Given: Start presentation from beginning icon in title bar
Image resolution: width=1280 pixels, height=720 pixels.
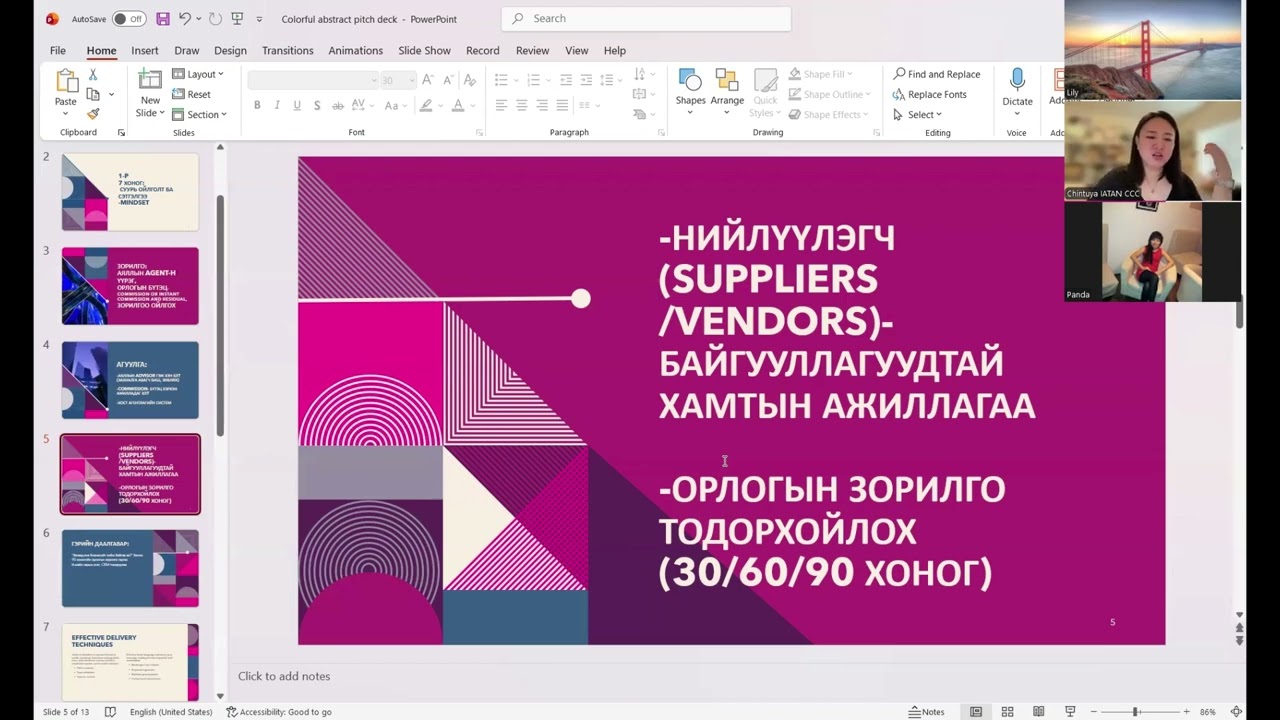Looking at the screenshot, I should click(x=237, y=19).
